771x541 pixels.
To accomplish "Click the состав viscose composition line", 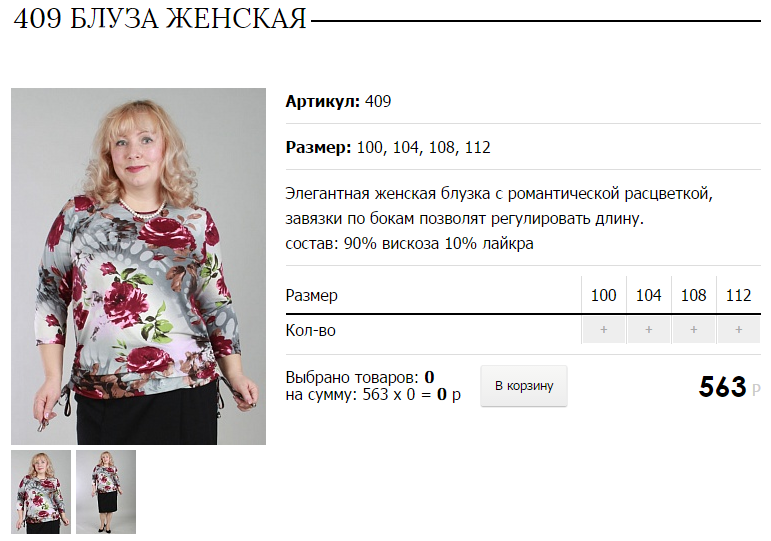I will point(409,243).
